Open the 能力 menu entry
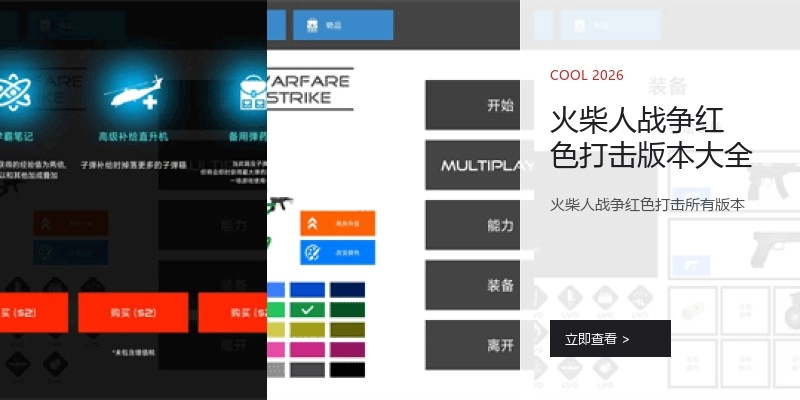The image size is (800, 400). (x=472, y=225)
